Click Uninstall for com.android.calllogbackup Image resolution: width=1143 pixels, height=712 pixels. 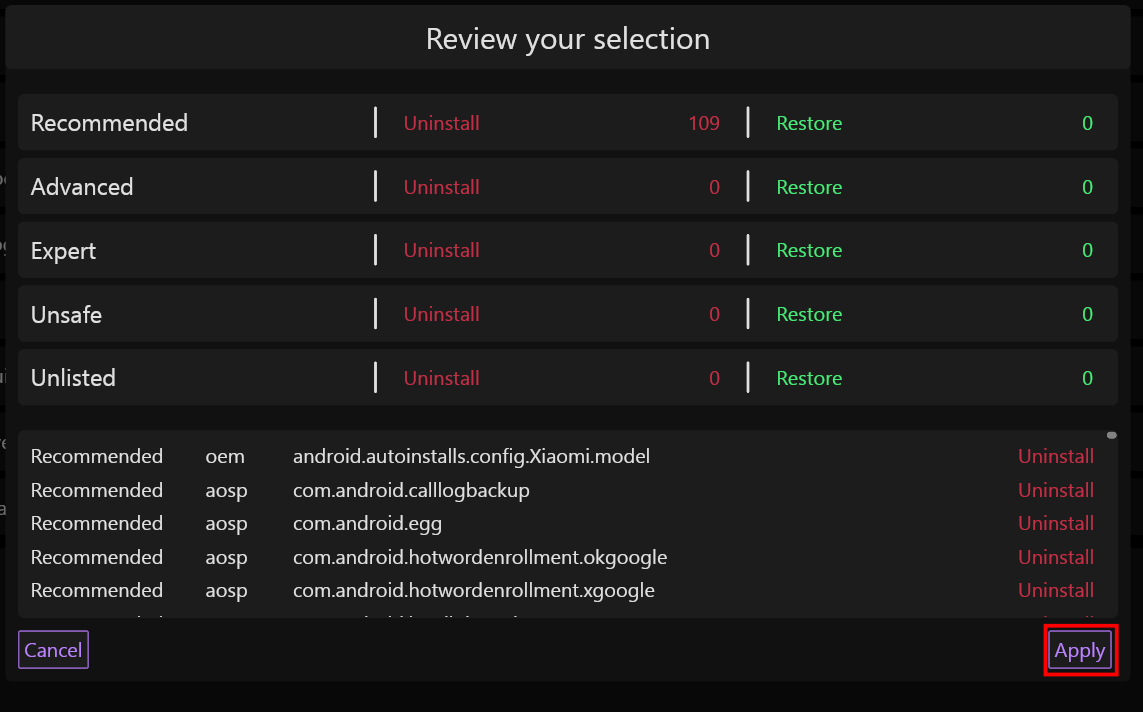click(1056, 490)
